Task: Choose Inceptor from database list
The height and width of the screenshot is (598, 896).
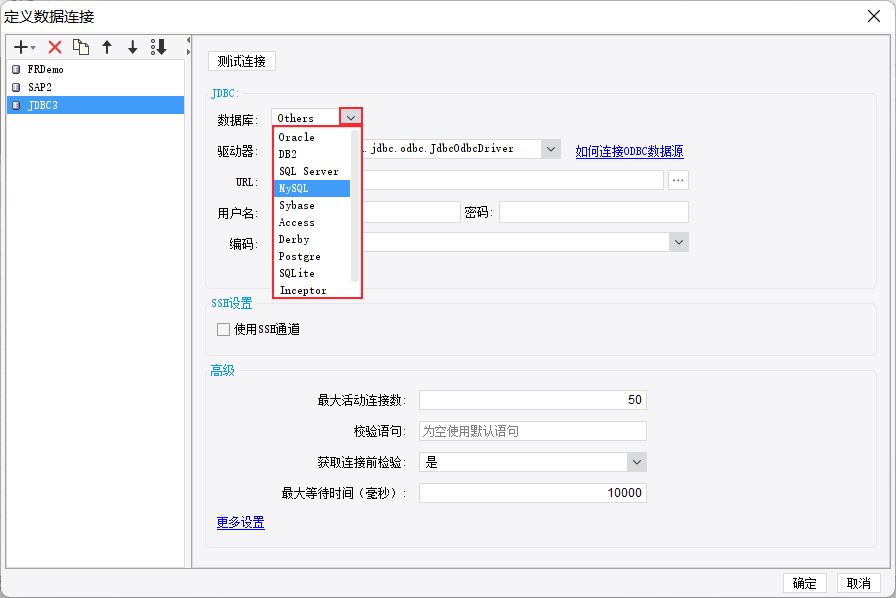Action: click(312, 290)
